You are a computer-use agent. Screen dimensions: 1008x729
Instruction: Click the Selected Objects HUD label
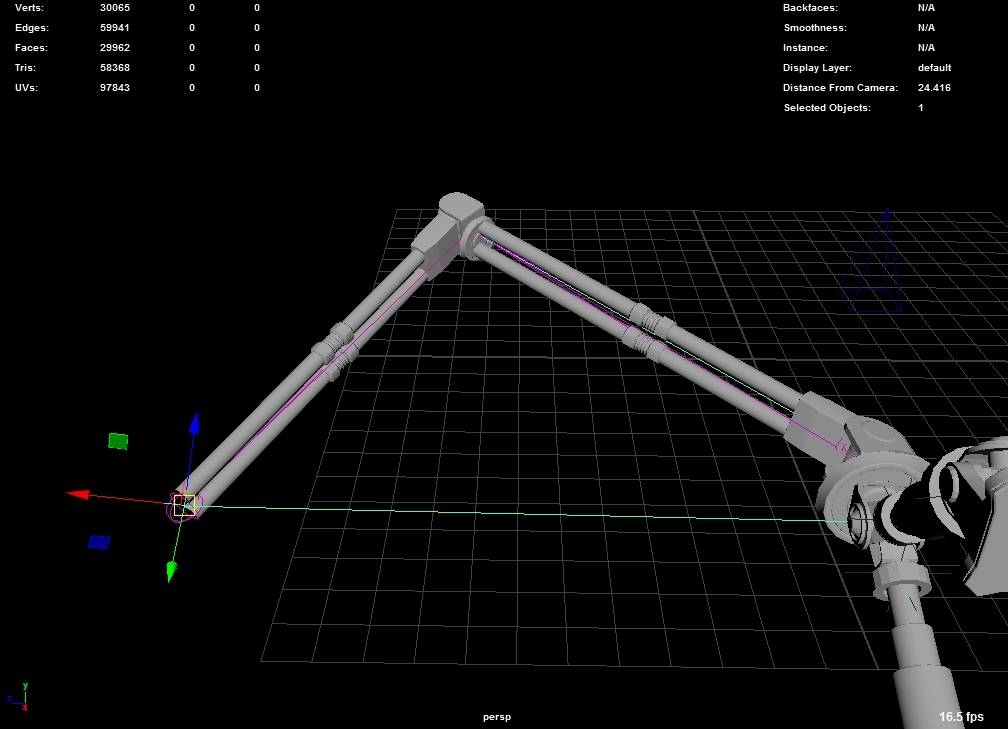827,108
